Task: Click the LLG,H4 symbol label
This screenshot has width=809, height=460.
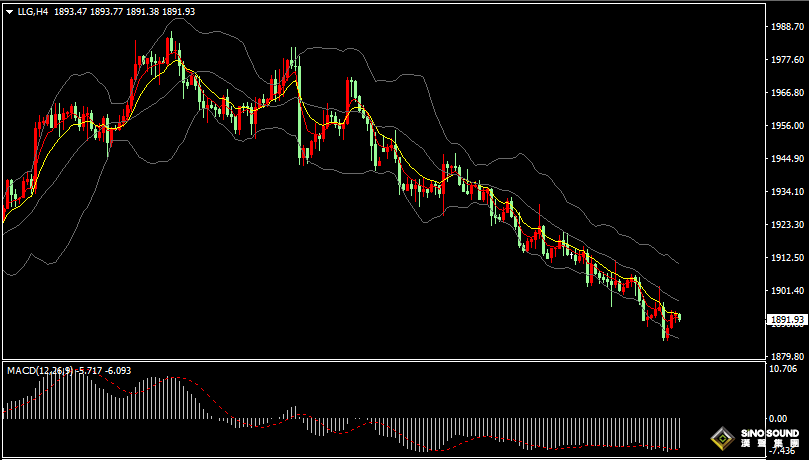Action: point(32,12)
